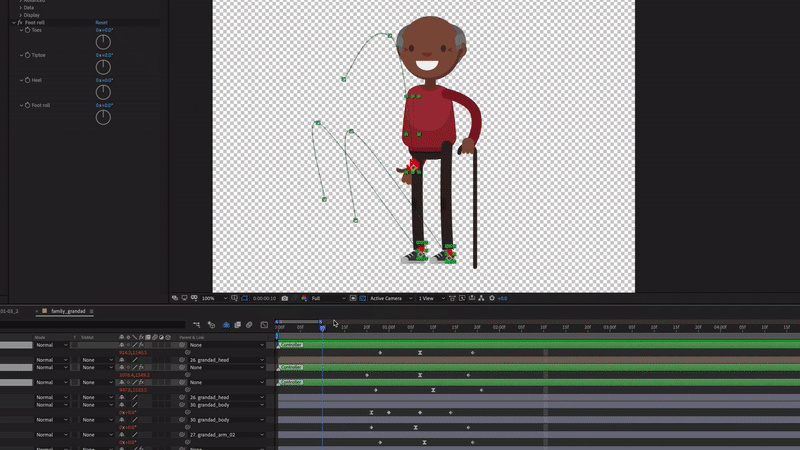Open the Active Camera dropdown

click(391, 298)
